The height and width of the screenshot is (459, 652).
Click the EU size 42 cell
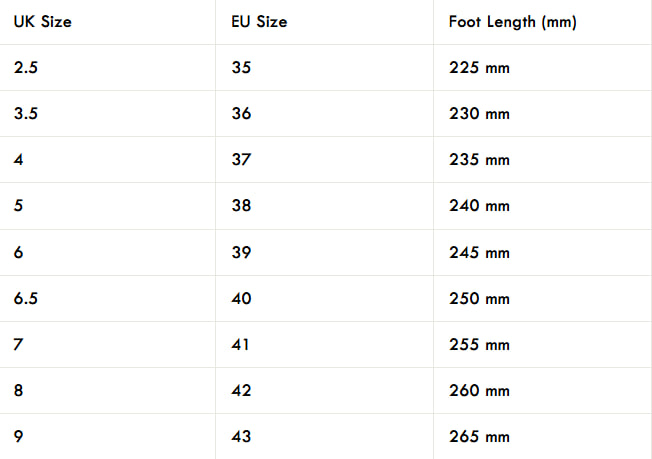tap(241, 391)
